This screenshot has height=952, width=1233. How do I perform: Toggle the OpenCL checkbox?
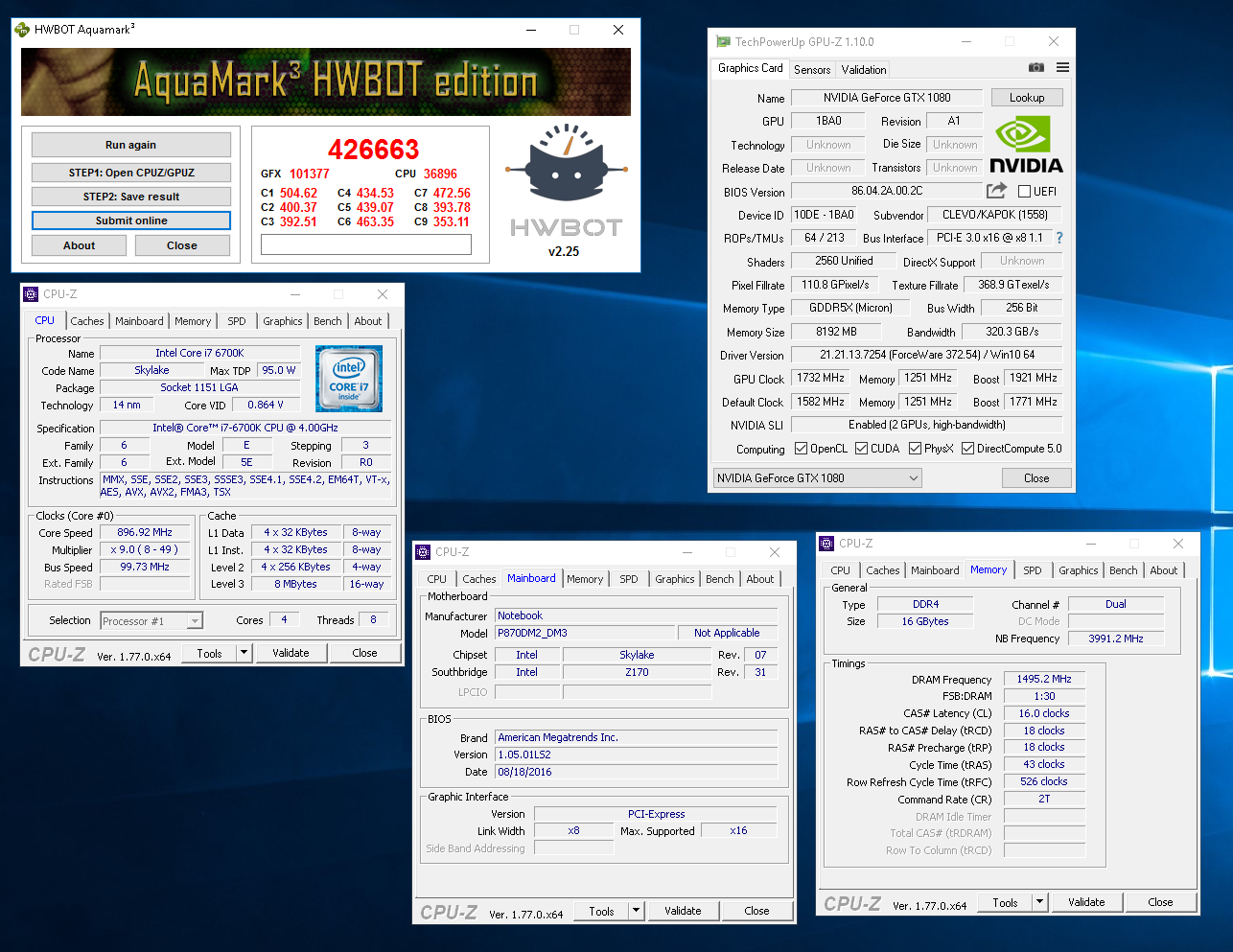pos(802,449)
